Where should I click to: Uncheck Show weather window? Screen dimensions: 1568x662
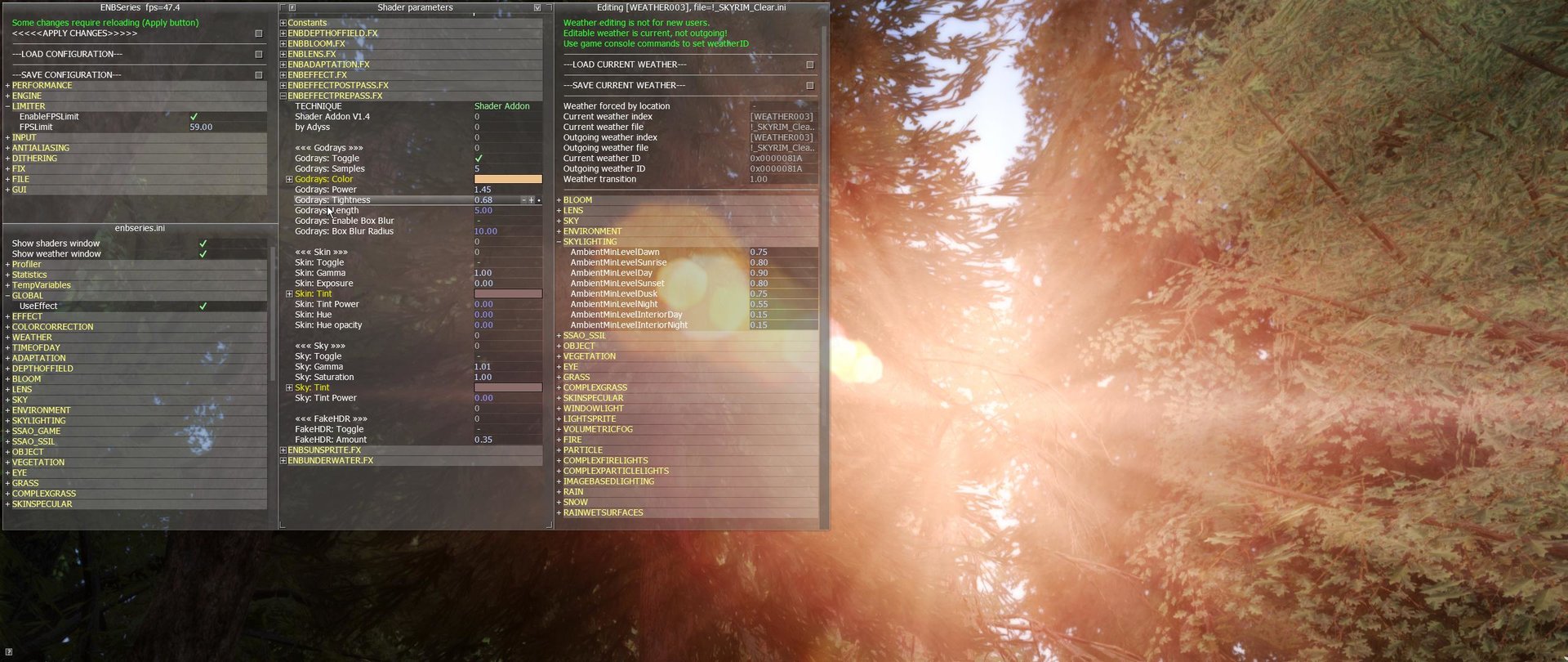pyautogui.click(x=203, y=254)
